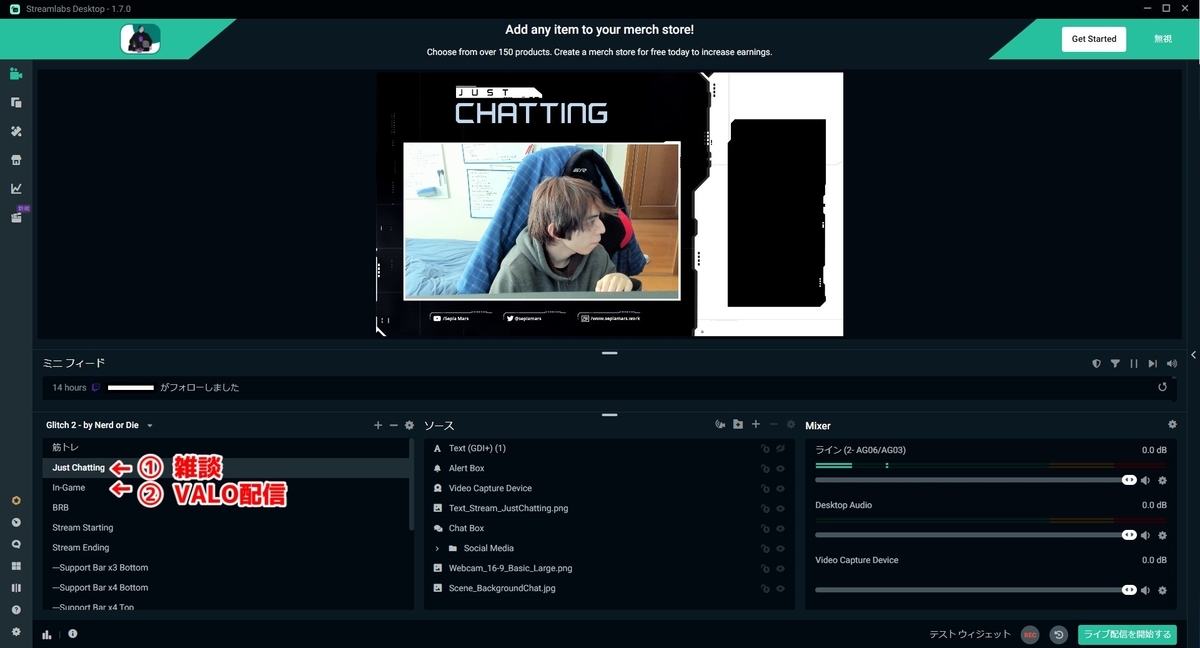Select the 筋トレ scene
Viewport: 1200px width, 648px height.
click(226, 448)
